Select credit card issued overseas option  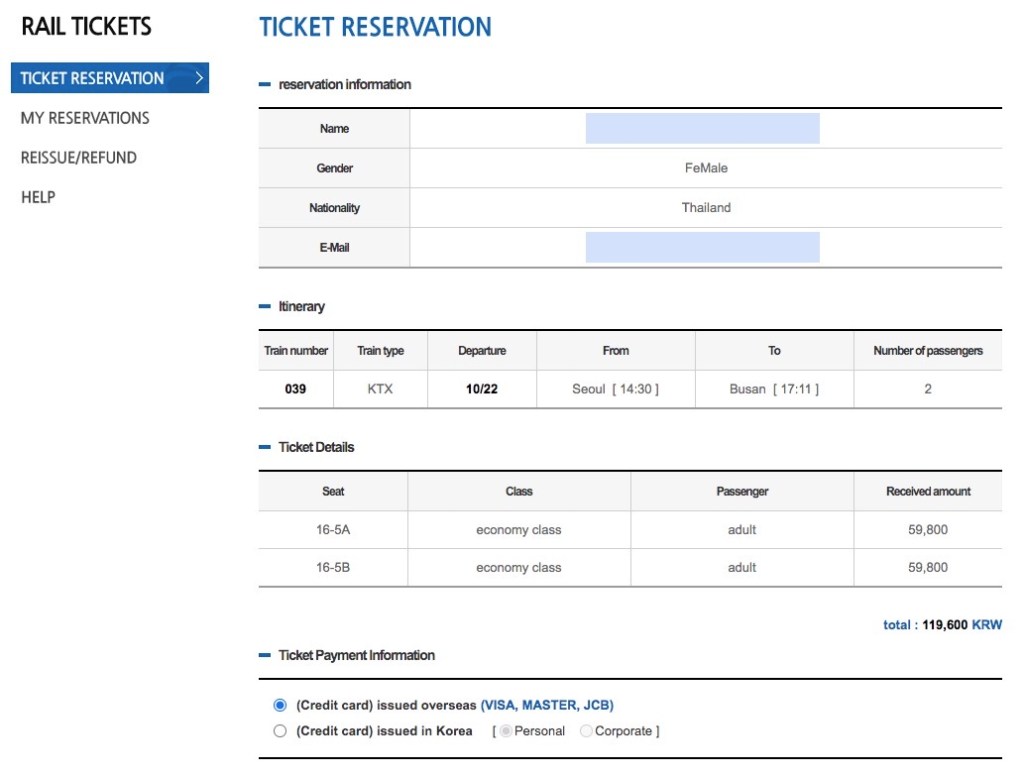(280, 705)
